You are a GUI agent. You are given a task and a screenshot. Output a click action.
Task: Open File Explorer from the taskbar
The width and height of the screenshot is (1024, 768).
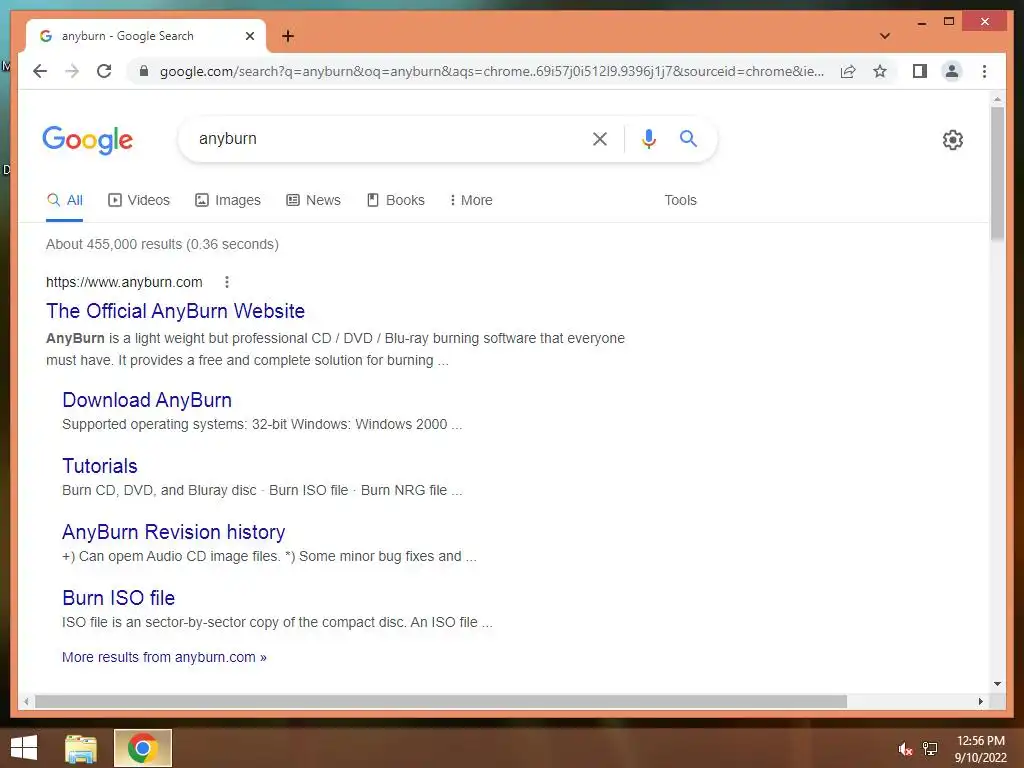(x=81, y=748)
